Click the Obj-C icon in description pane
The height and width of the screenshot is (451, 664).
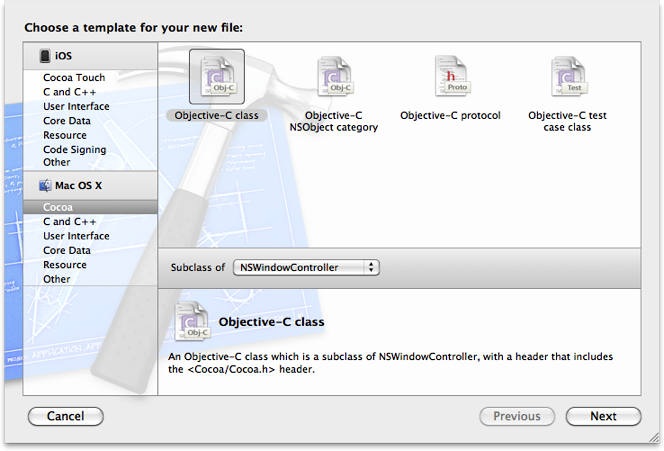tap(193, 320)
